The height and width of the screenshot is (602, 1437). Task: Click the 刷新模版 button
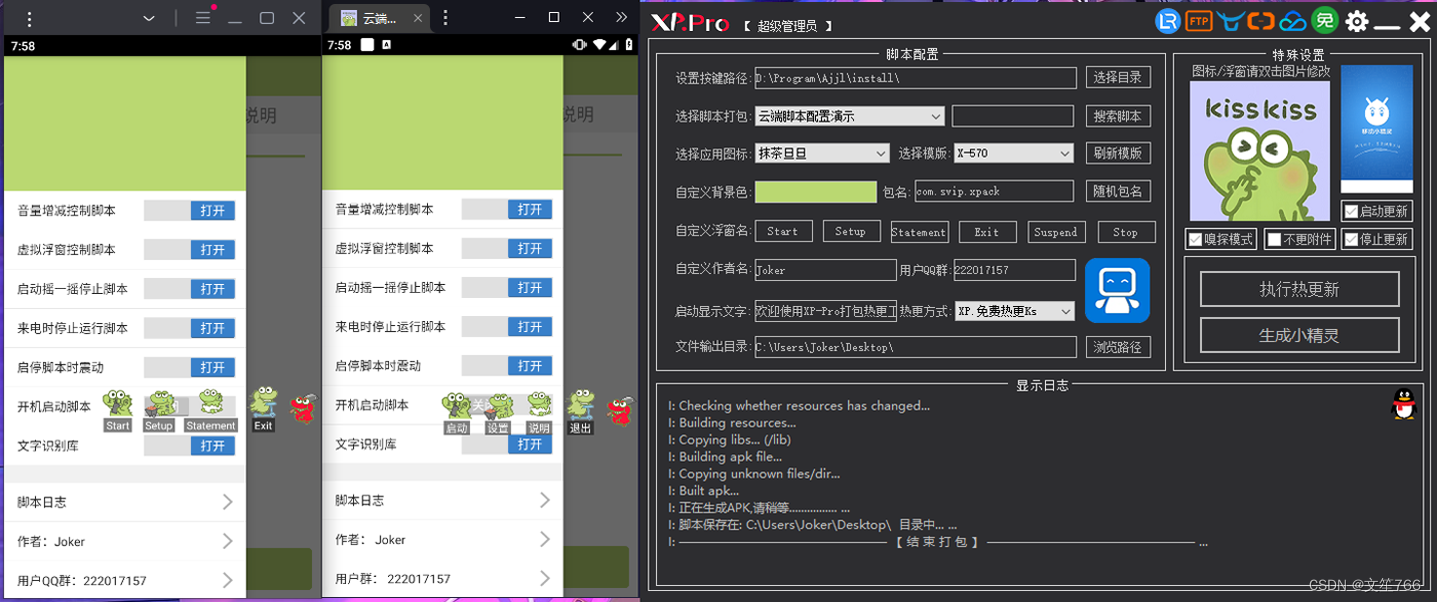tap(1118, 153)
